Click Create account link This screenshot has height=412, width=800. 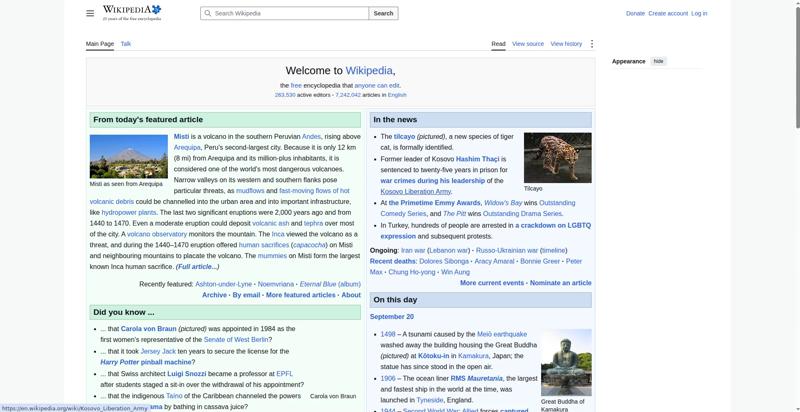(668, 13)
